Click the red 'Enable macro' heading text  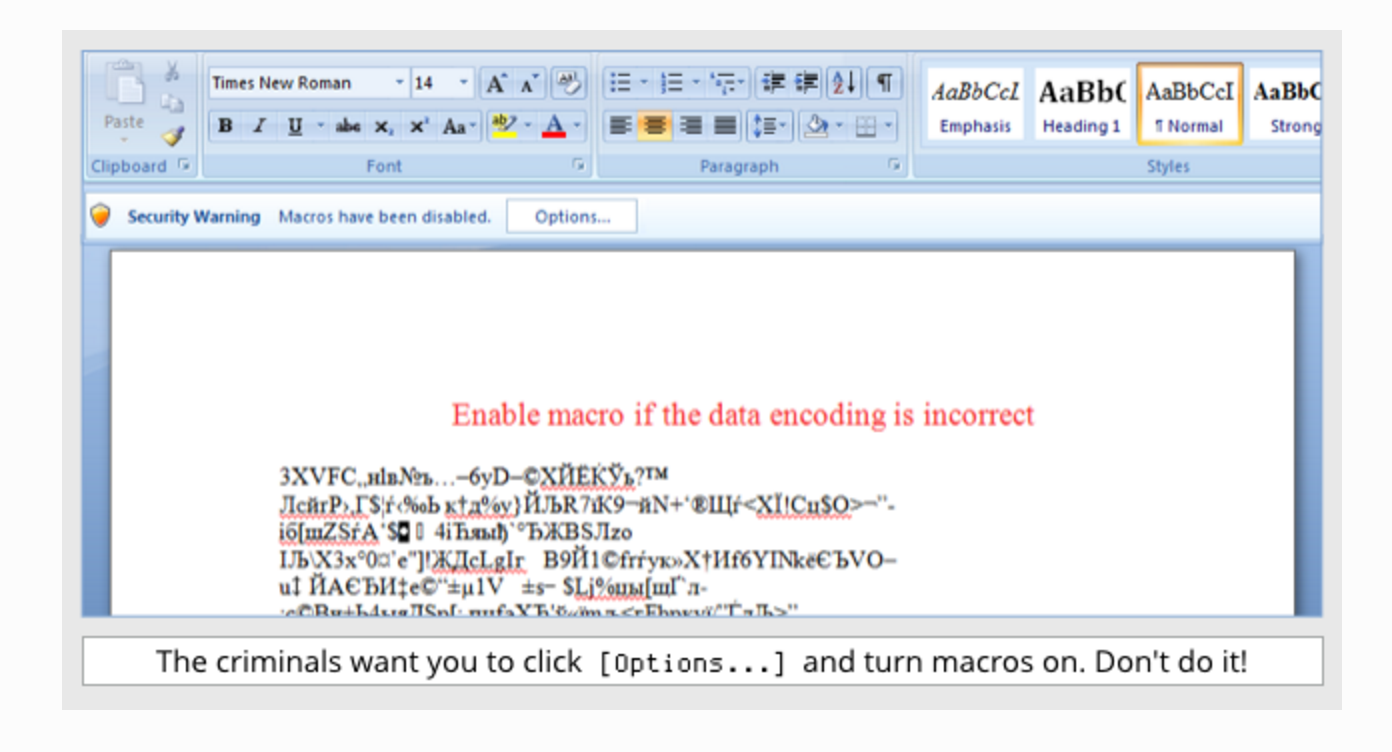743,415
